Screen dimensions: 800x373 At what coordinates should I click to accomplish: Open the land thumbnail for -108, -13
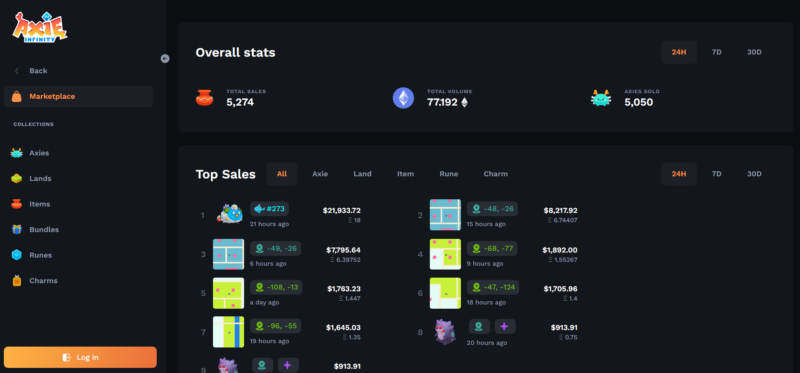228,293
